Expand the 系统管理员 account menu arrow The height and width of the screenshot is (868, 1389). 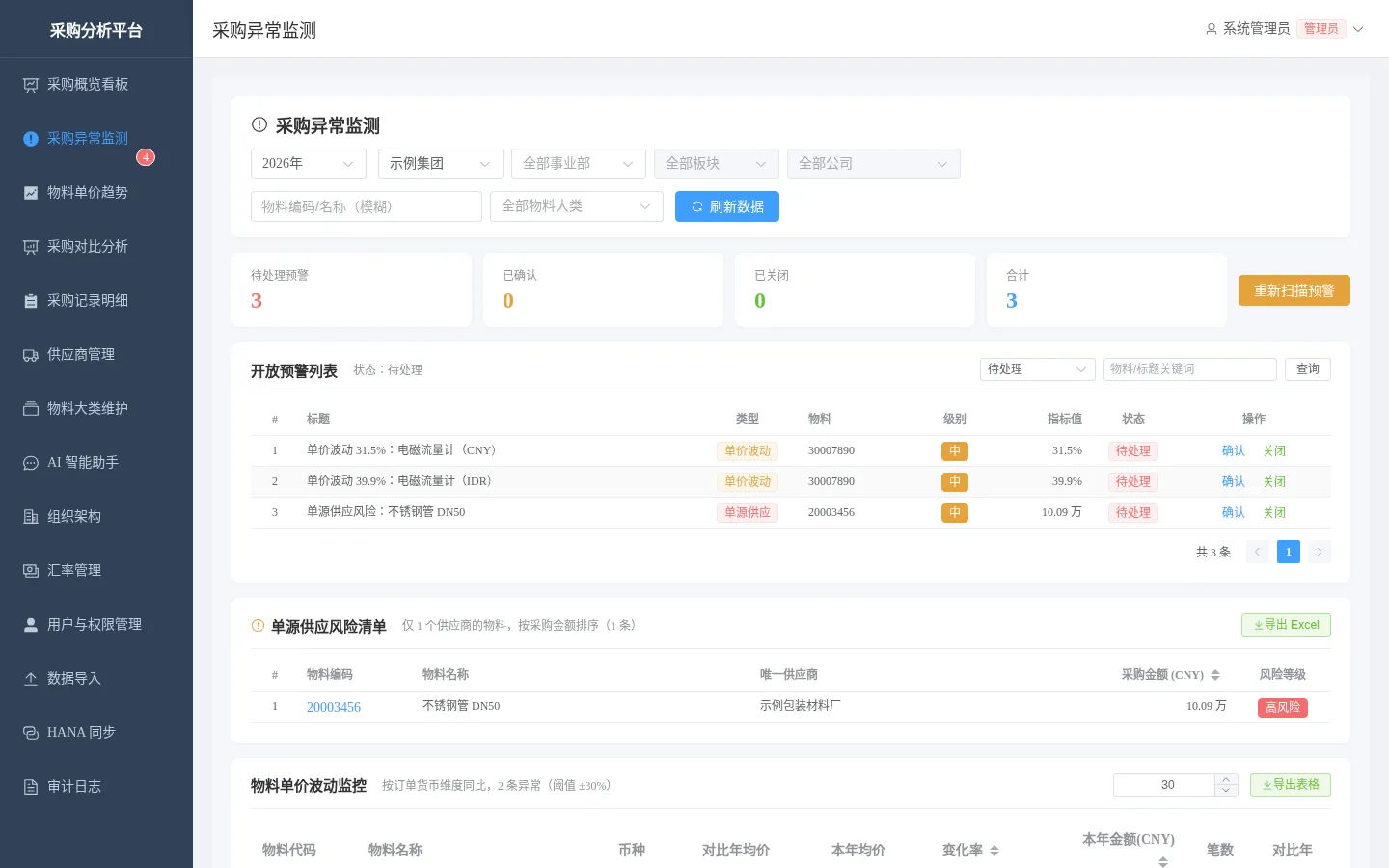[1358, 29]
